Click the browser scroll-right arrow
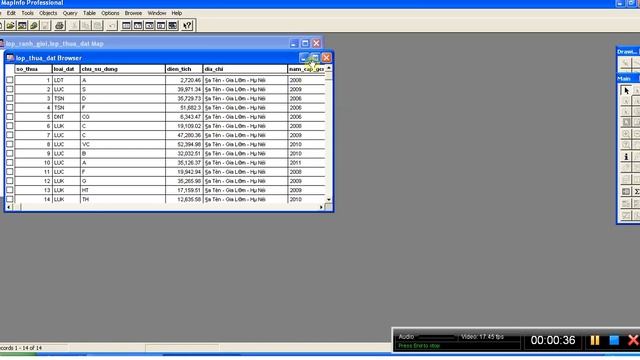Image resolution: width=640 pixels, height=360 pixels. 321,207
